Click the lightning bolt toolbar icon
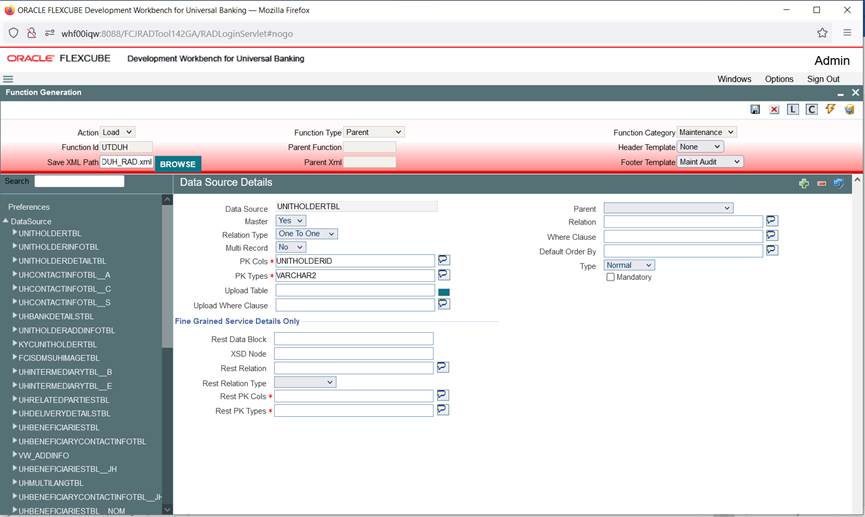 [830, 109]
